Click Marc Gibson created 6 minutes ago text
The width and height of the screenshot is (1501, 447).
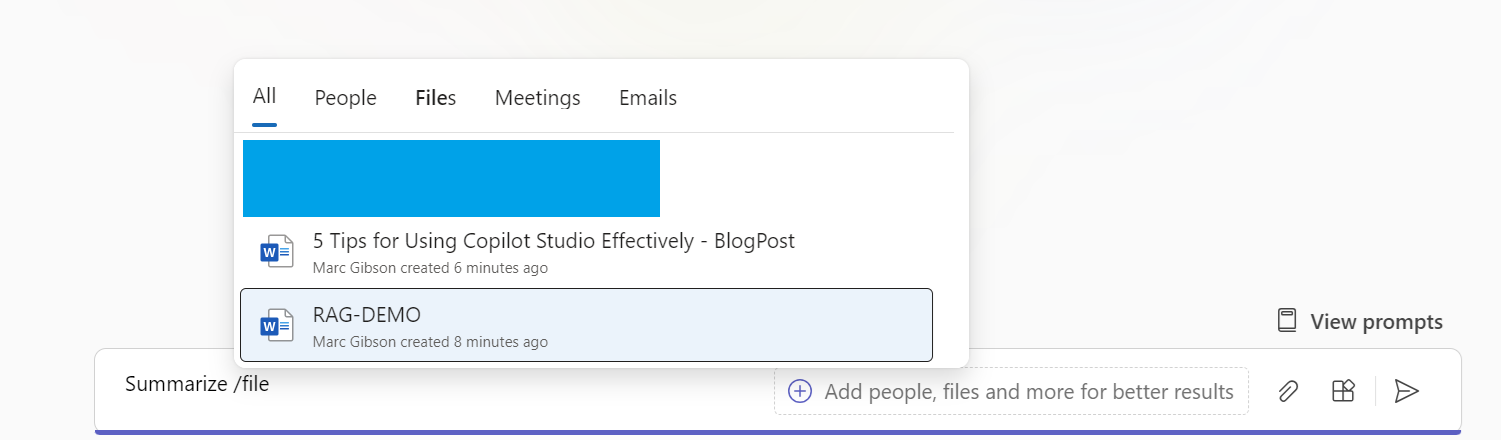[x=430, y=268]
